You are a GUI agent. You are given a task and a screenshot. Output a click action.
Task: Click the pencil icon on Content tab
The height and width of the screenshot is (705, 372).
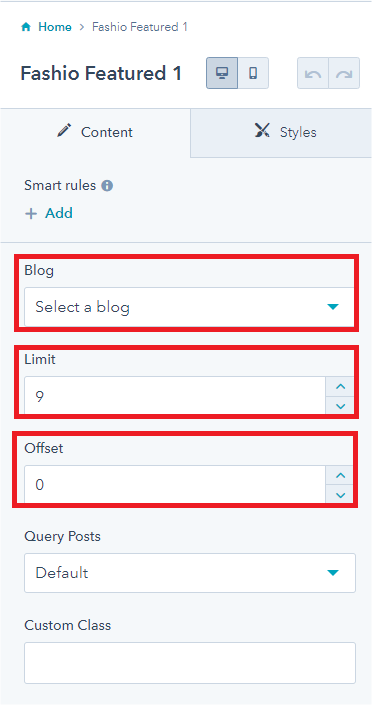[x=65, y=131]
